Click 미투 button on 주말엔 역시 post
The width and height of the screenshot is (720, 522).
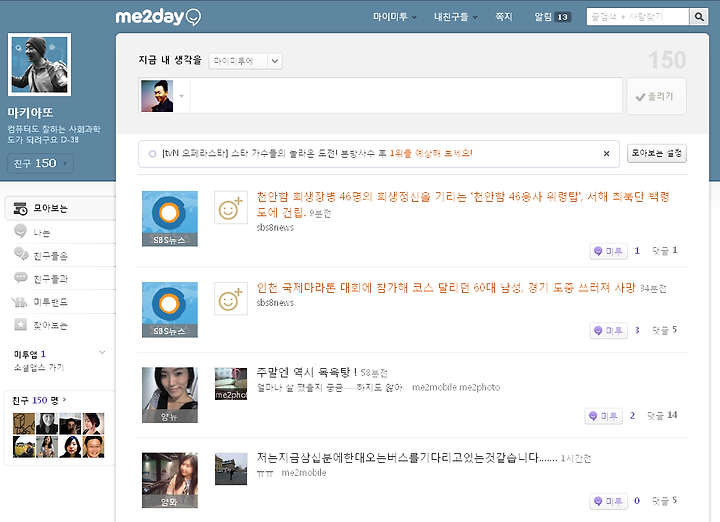coord(603,416)
